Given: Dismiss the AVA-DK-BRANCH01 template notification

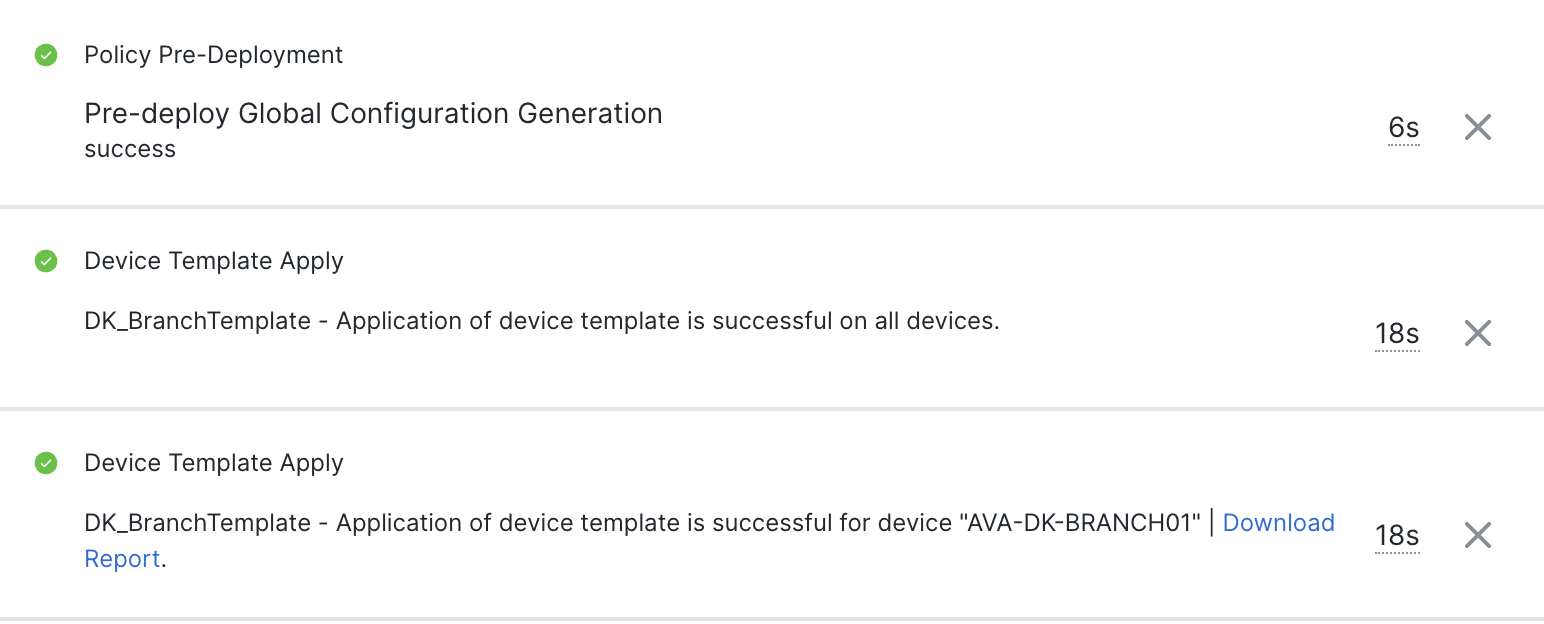Looking at the screenshot, I should click(1477, 535).
